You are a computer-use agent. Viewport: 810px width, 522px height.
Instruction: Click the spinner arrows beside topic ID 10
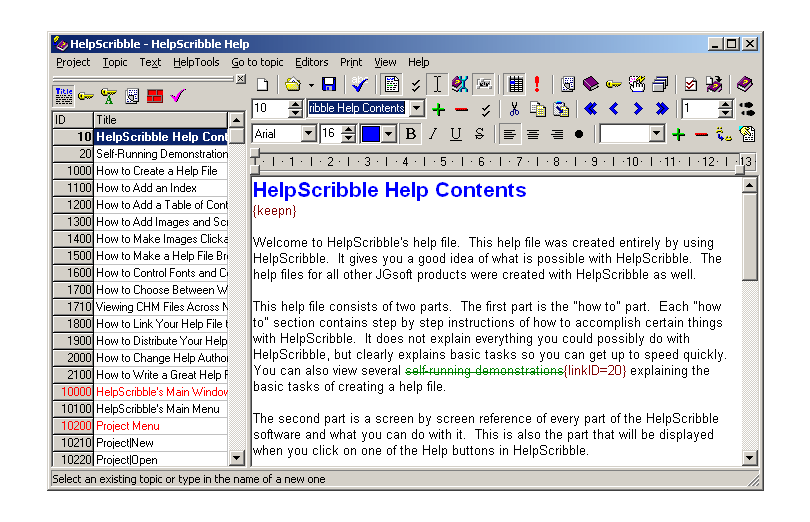tap(295, 109)
